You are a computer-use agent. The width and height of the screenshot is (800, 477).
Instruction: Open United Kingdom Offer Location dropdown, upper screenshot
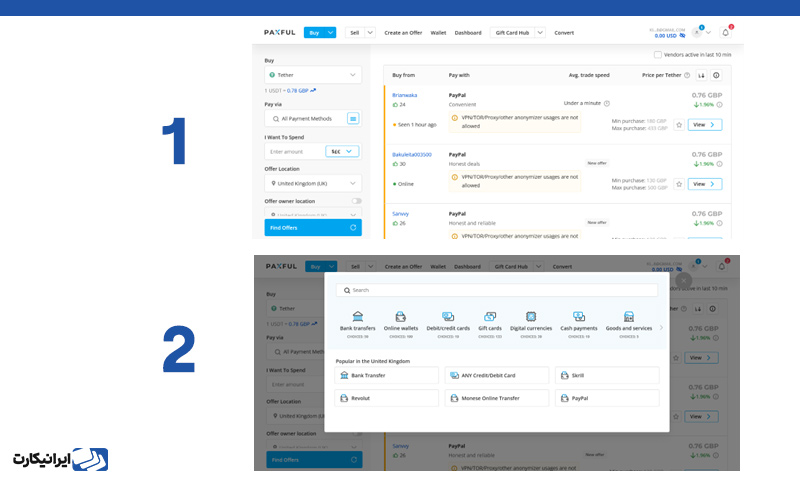(x=313, y=183)
